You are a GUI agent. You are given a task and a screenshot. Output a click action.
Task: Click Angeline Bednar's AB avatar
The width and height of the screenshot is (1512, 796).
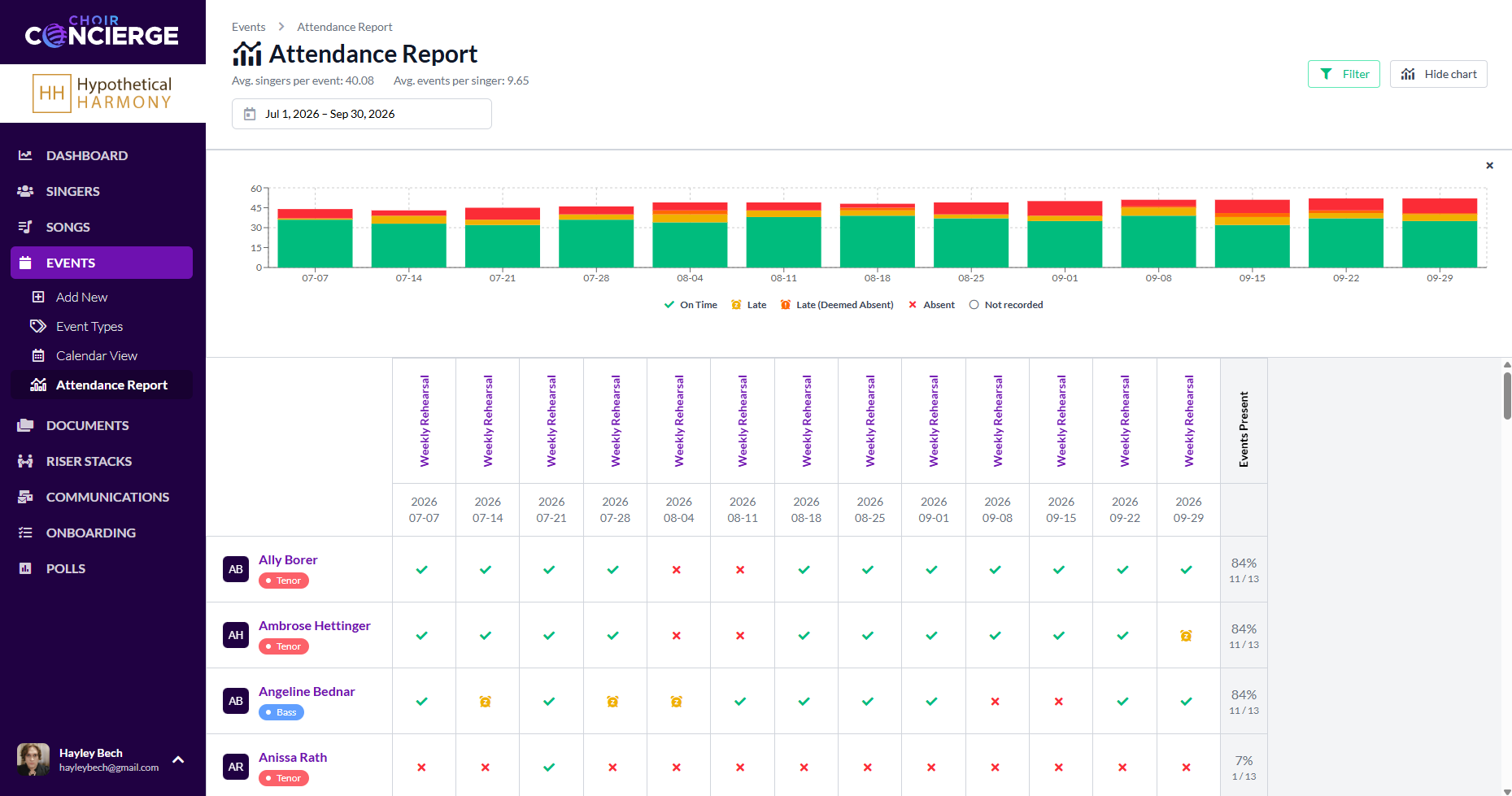pos(236,701)
